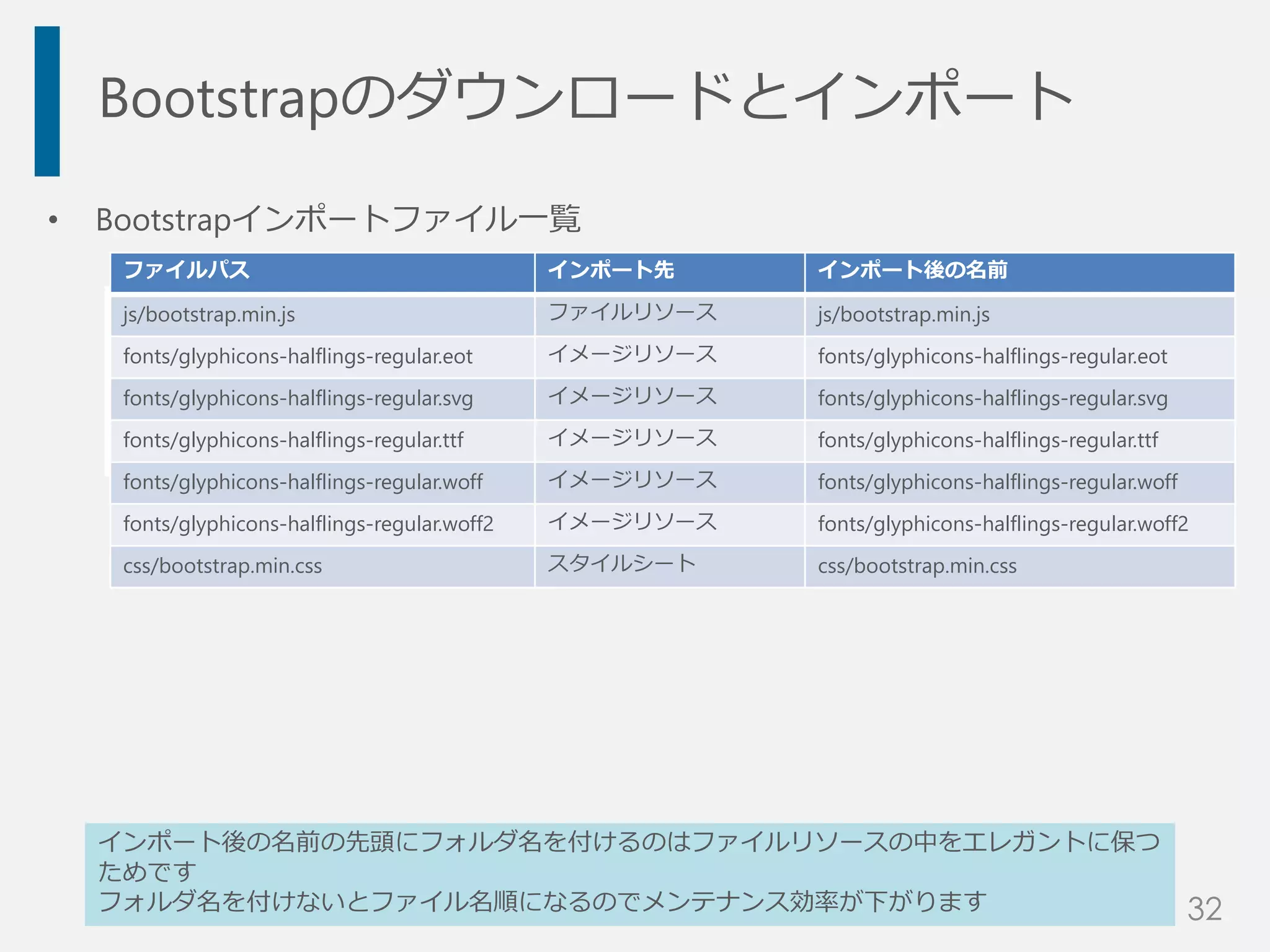Select the regular.svg name in the インポート後の名前 column

(x=992, y=399)
